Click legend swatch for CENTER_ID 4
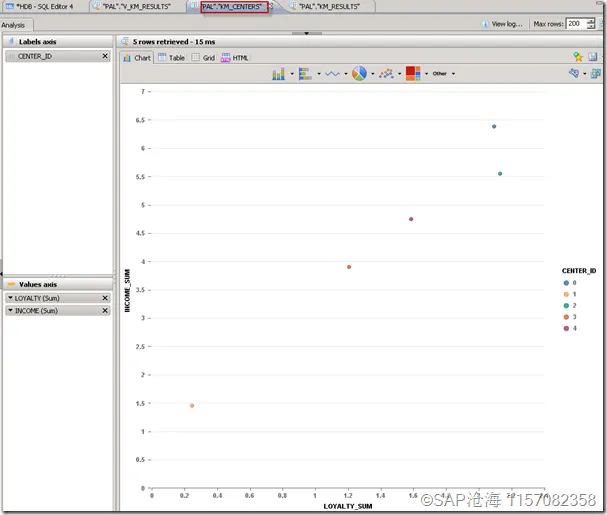Screen dimensions: 607x515 [x=566, y=328]
